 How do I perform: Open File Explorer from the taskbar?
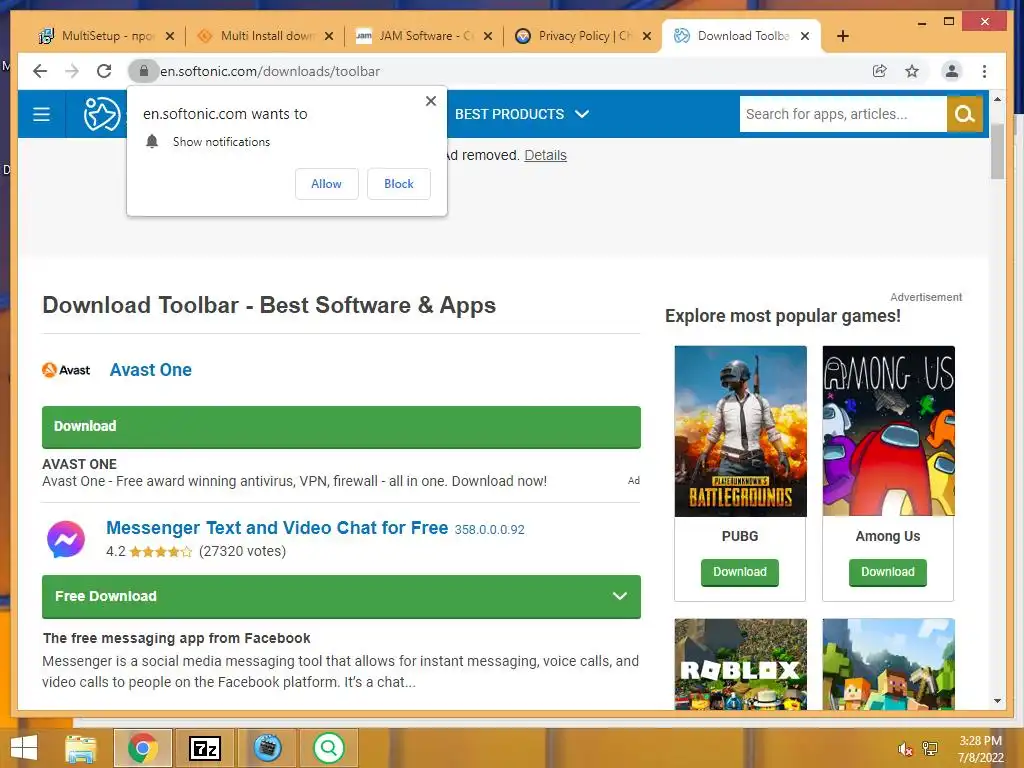pyautogui.click(x=81, y=748)
